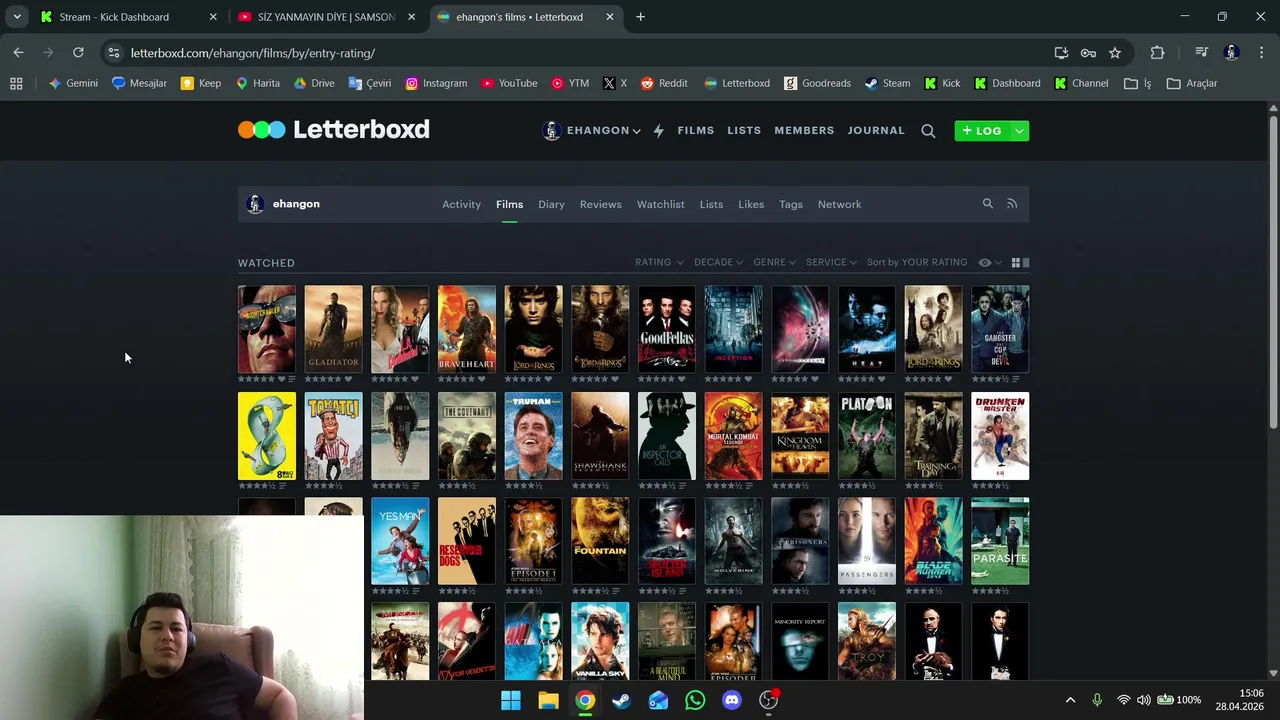The width and height of the screenshot is (1280, 720).
Task: Open the Gladiator film poster
Action: point(334,329)
